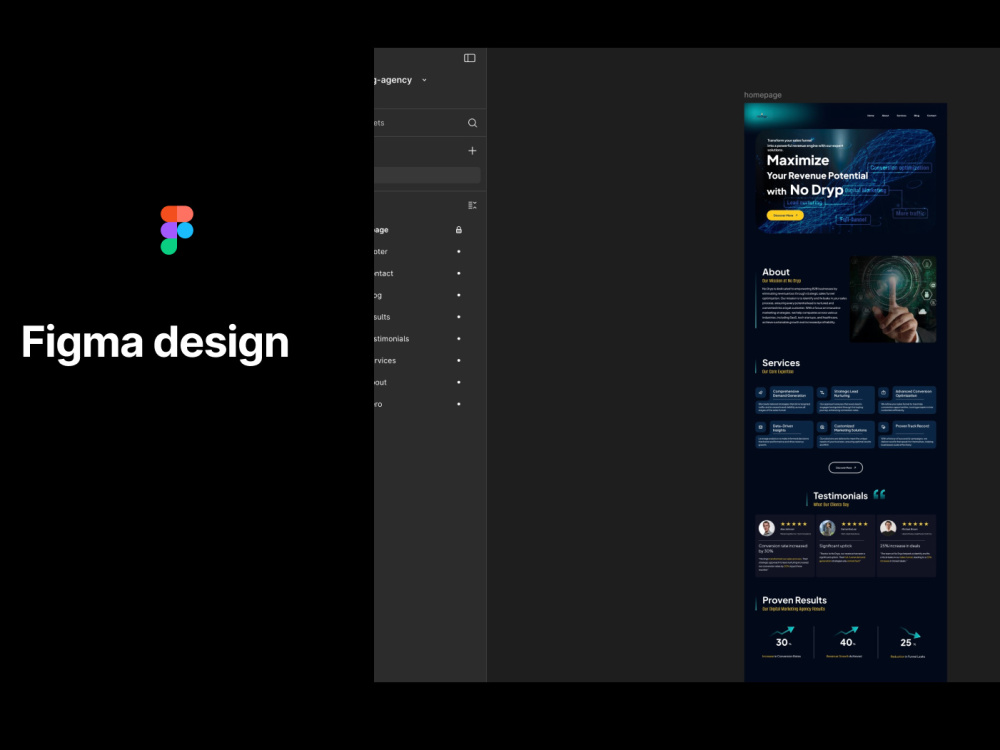Click the Services link in the homepage nav
Viewport: 1000px width, 750px height.
click(x=901, y=115)
